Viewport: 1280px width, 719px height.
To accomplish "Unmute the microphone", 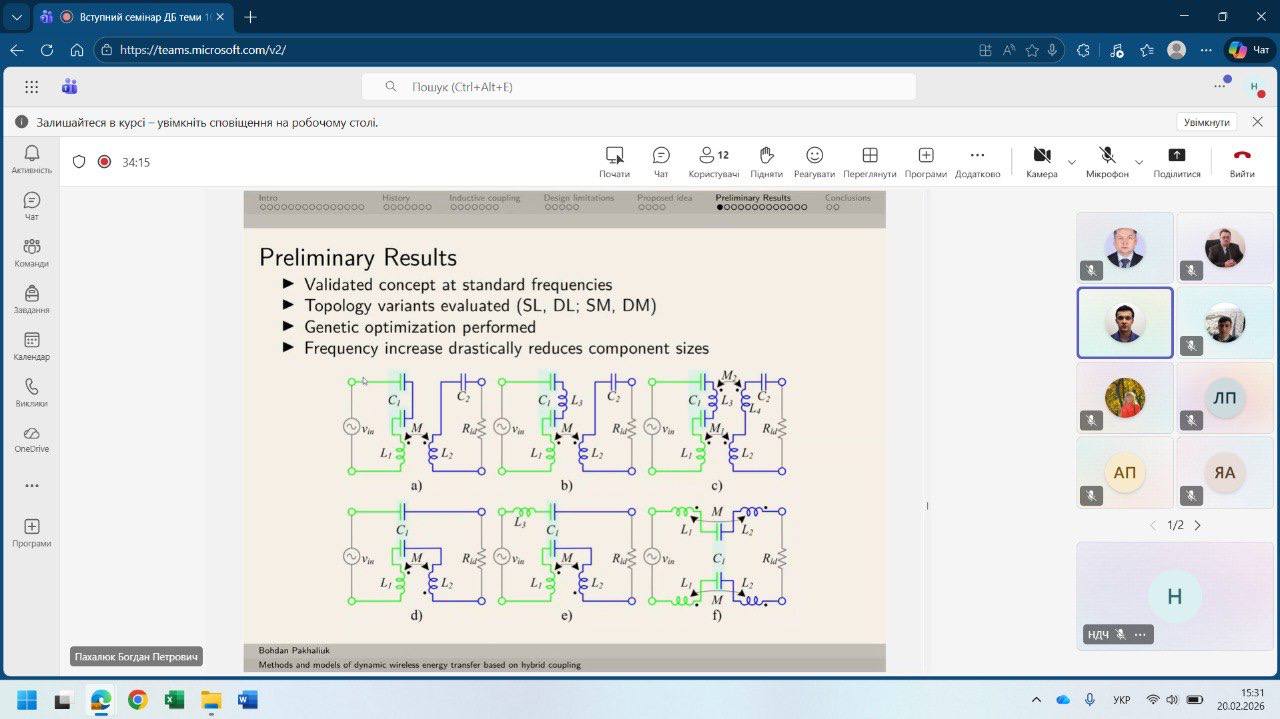I will 1107,161.
